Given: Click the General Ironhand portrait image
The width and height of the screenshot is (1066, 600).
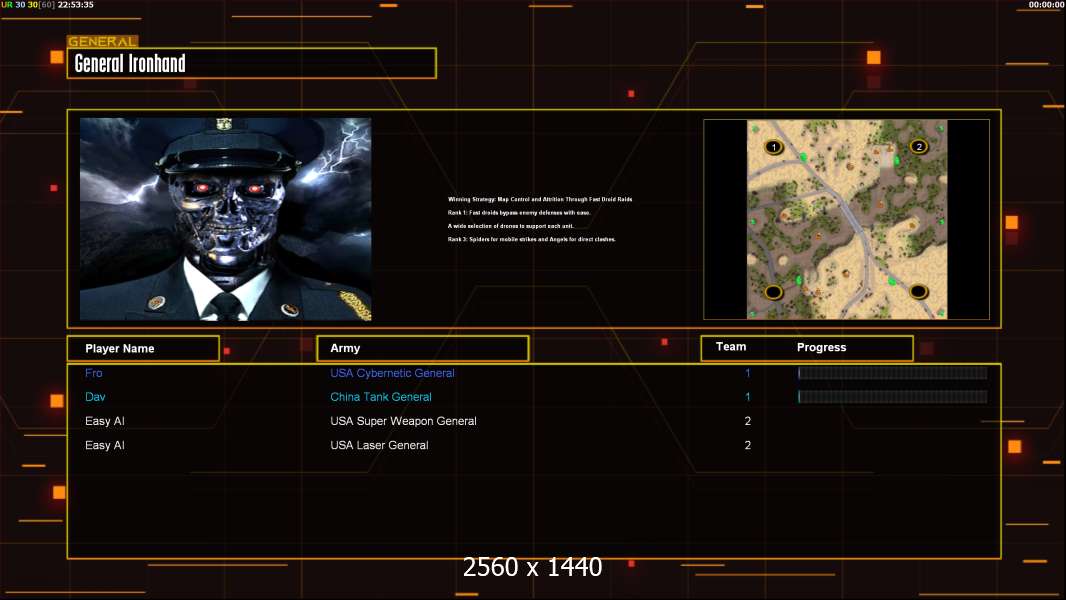Looking at the screenshot, I should (x=226, y=219).
